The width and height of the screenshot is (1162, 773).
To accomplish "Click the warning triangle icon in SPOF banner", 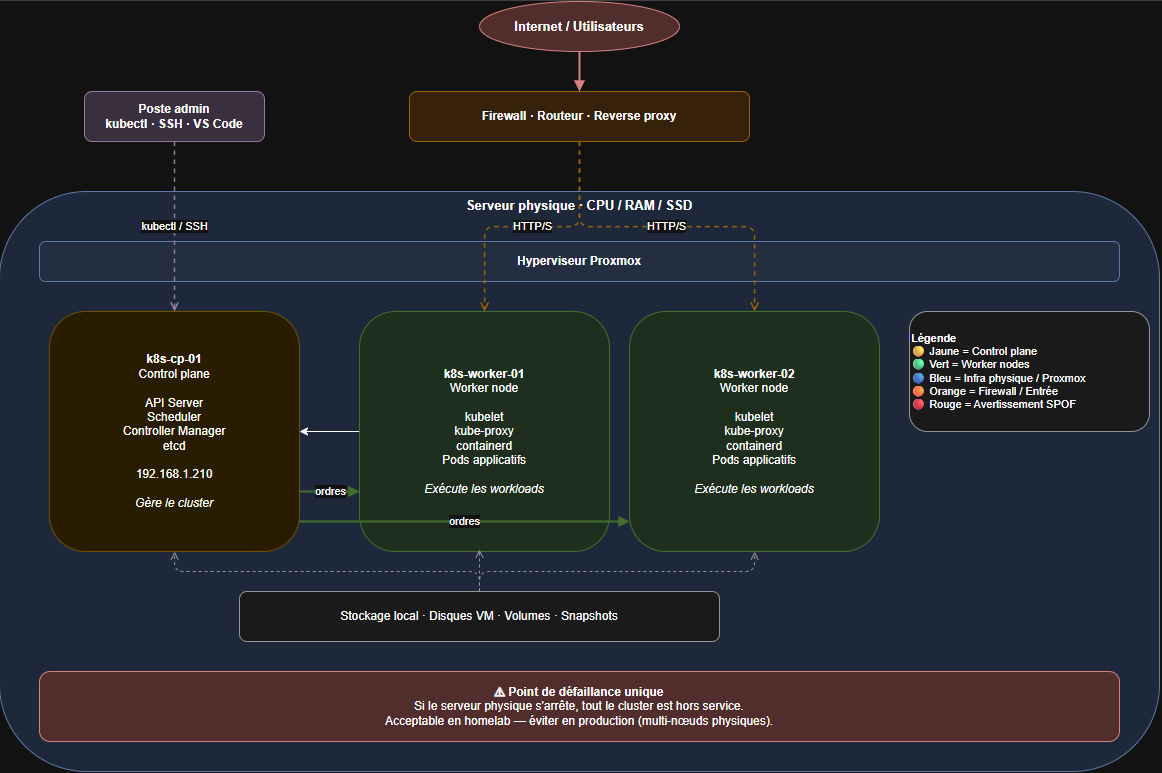I will click(499, 691).
